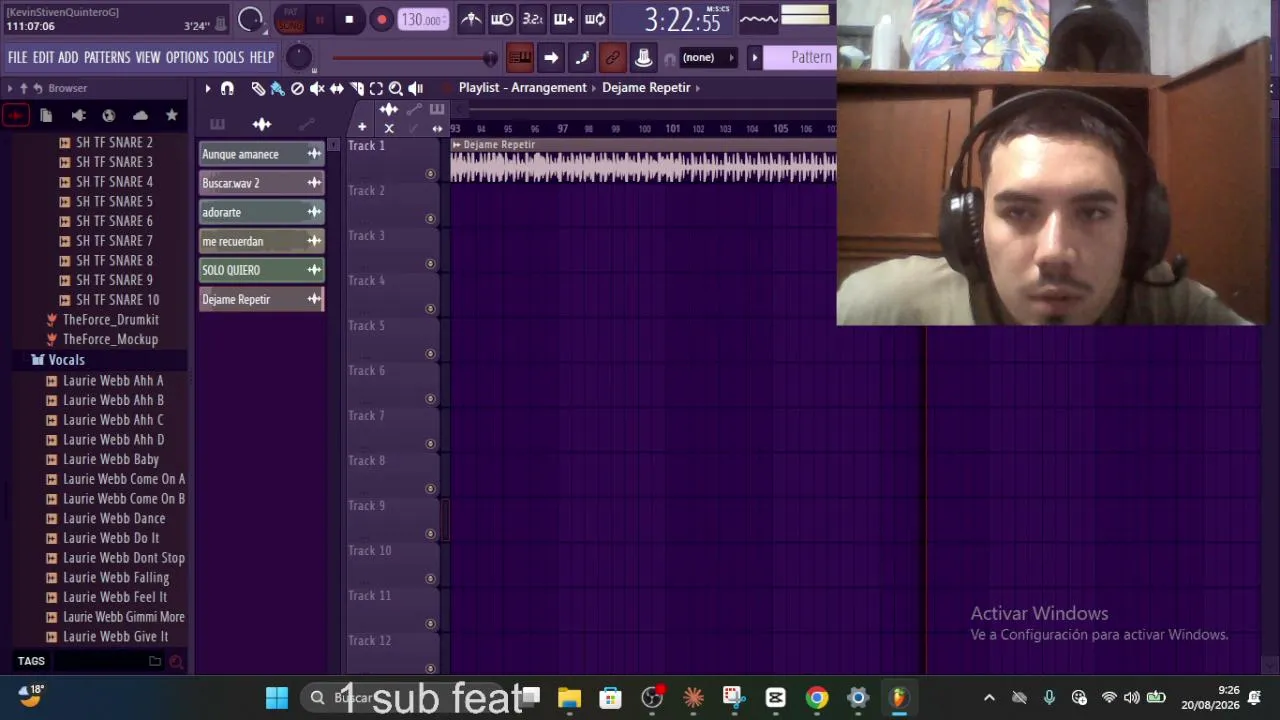Activate the Zoom tool in playlist toolbar
The width and height of the screenshot is (1280, 720).
(x=396, y=88)
